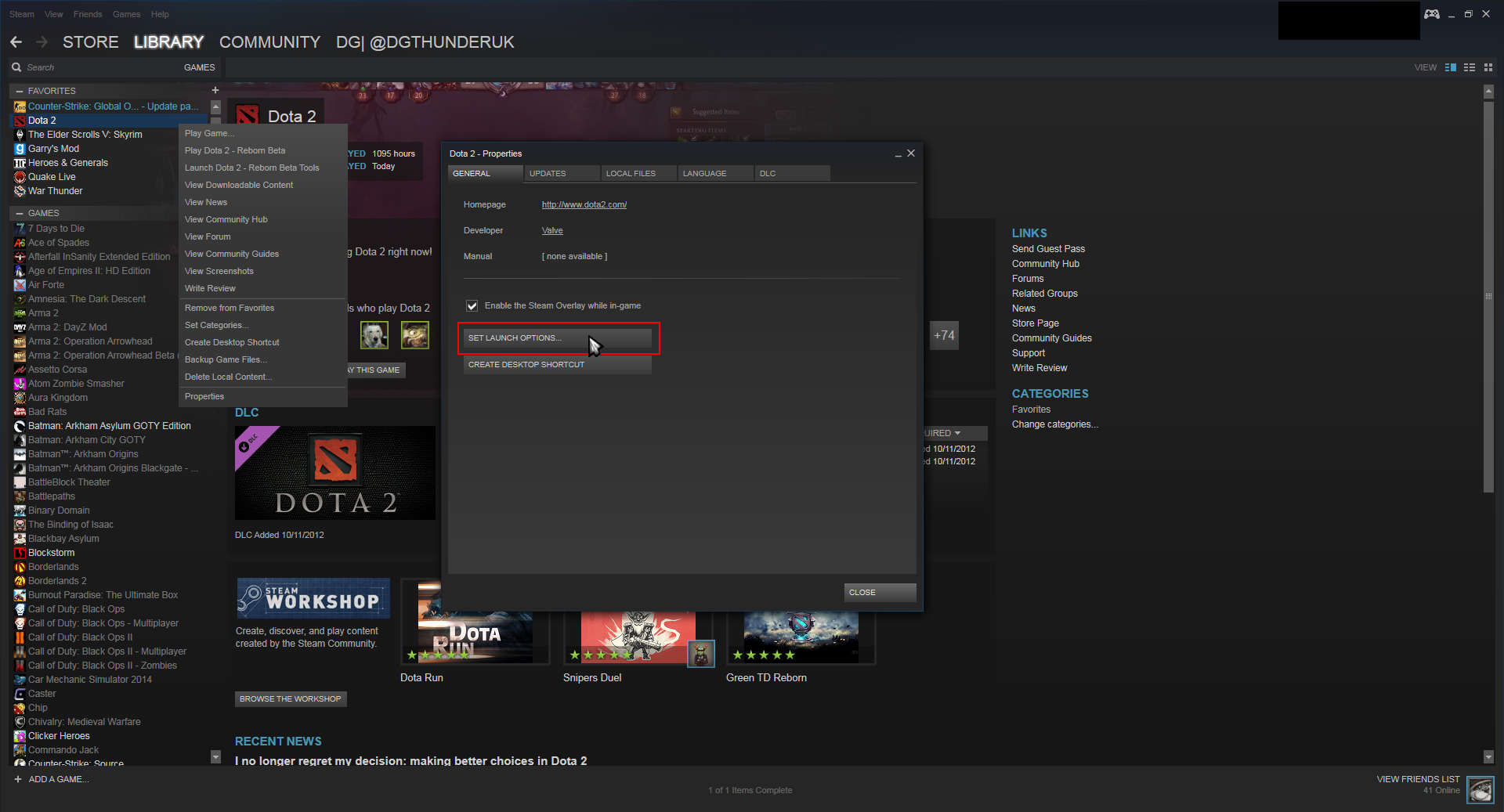Click the Clicker Heroes game icon
Screen dimensions: 1504x812
(20, 736)
